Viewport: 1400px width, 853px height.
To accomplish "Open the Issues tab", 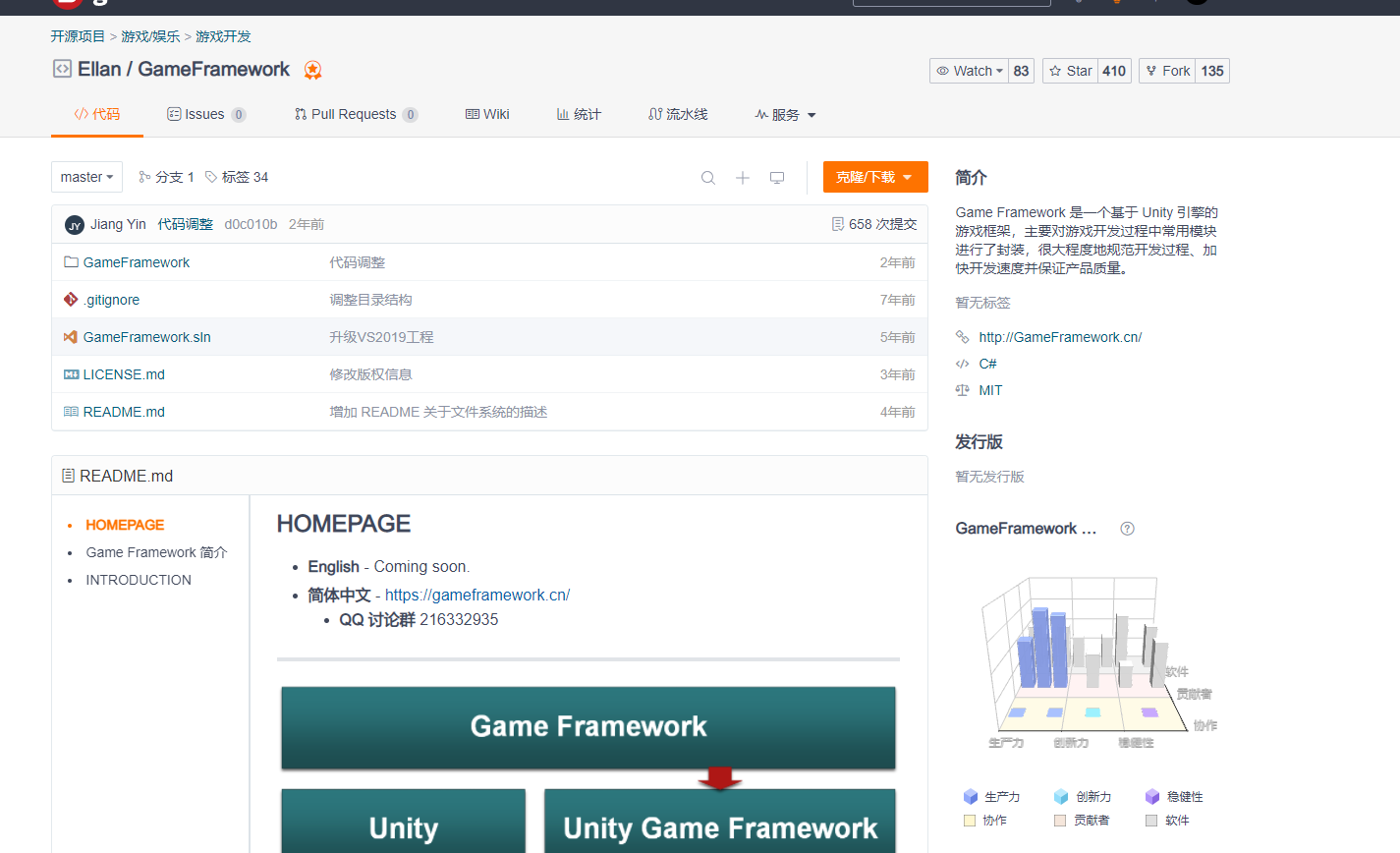I will (x=206, y=114).
